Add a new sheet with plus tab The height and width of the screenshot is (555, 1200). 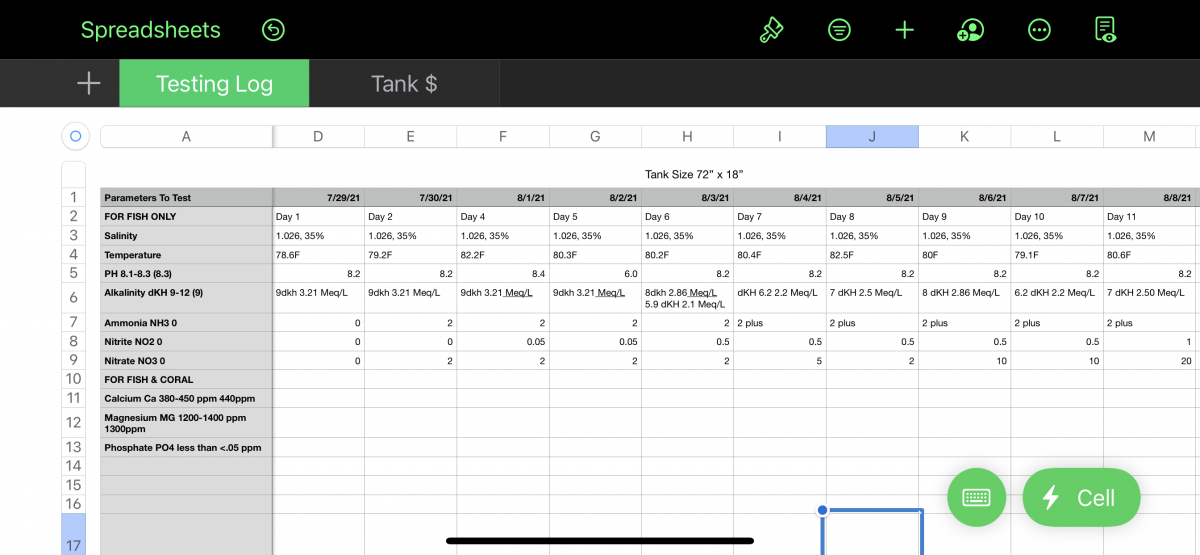[x=89, y=83]
